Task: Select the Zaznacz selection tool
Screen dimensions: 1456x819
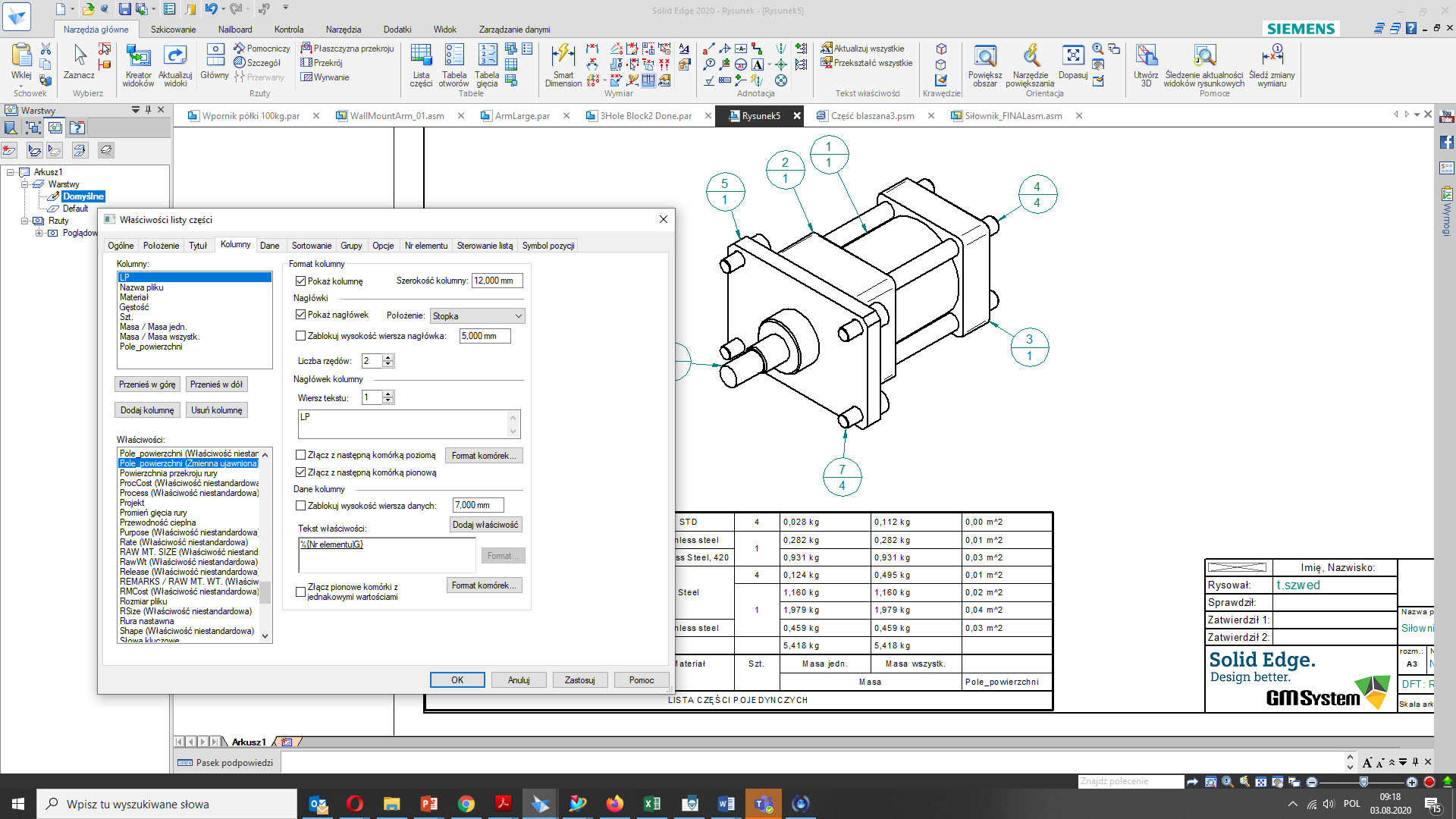Action: click(79, 61)
